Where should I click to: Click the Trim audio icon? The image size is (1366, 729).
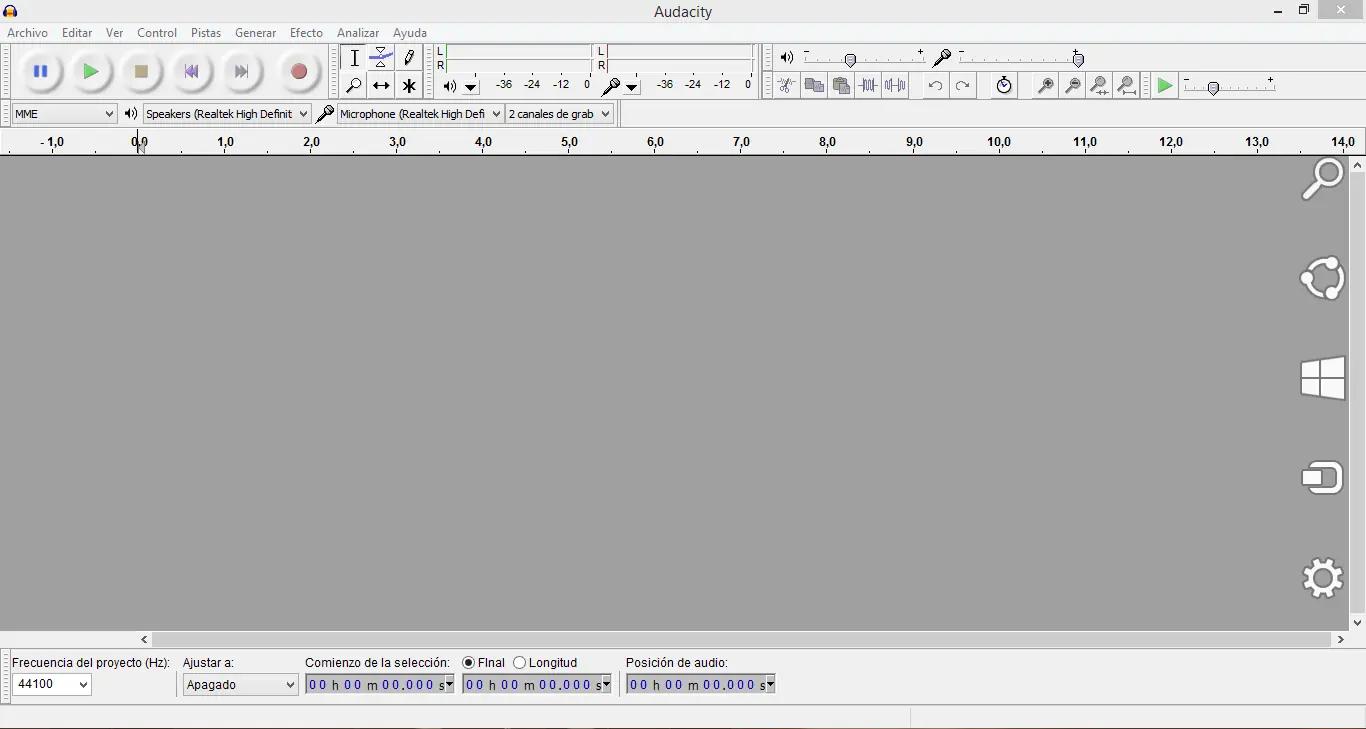point(868,86)
